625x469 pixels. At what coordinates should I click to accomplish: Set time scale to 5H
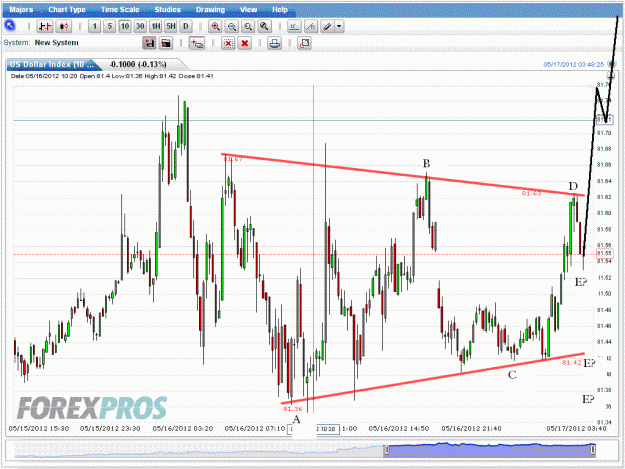tap(171, 26)
